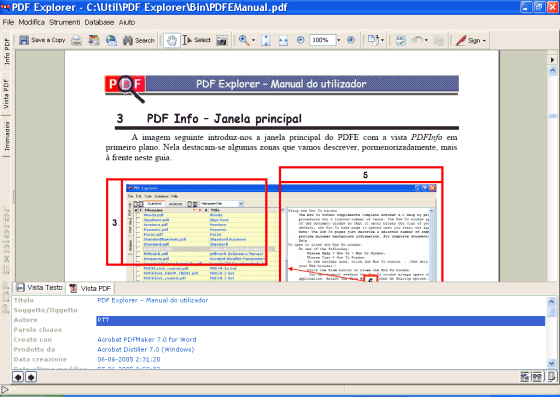Click the Email document icon
This screenshot has width=560, height=397.
(x=94, y=40)
